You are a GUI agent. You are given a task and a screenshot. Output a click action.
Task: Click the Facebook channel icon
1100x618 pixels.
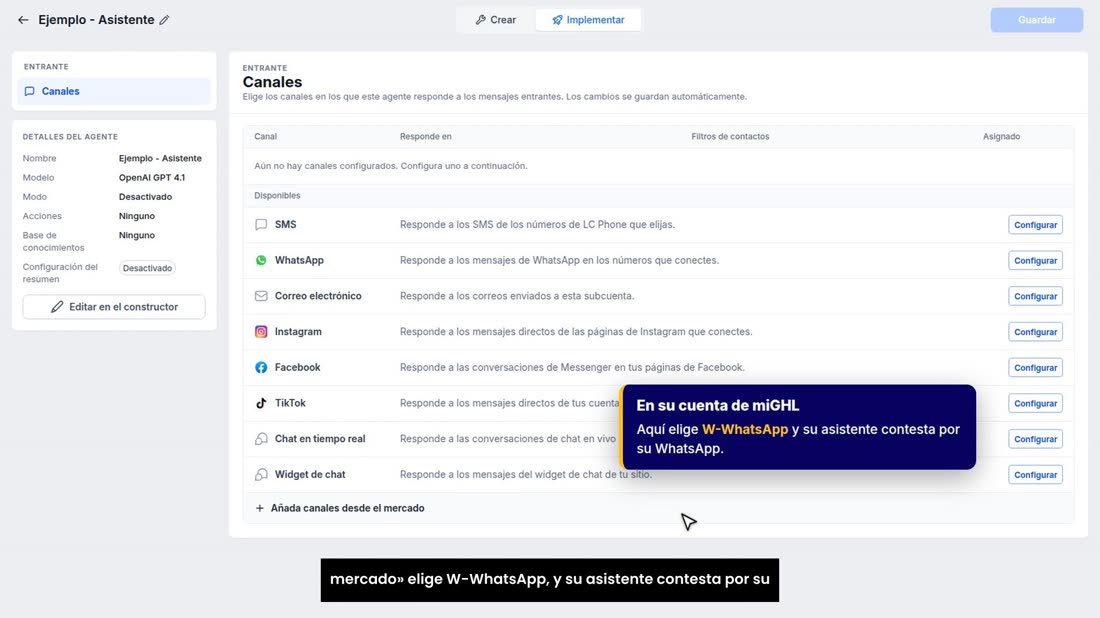coord(261,368)
